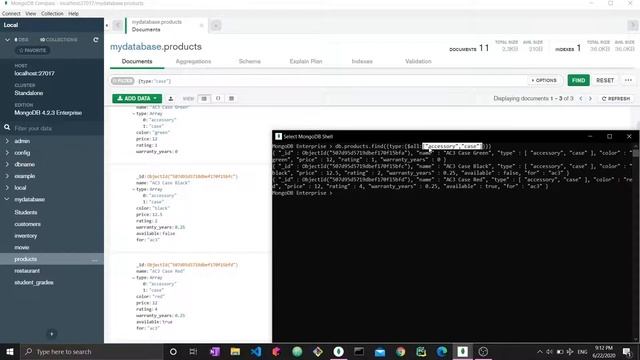Go to previous page of documents
This screenshot has height=360, width=640.
pyautogui.click(x=581, y=98)
